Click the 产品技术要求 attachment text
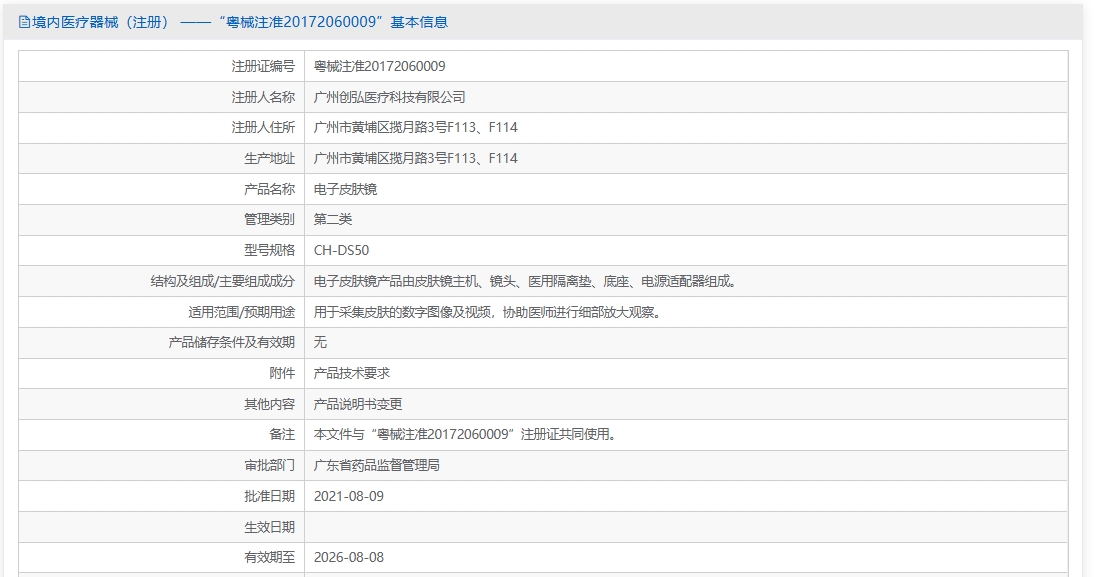Viewport: 1094px width, 577px height. pos(352,373)
